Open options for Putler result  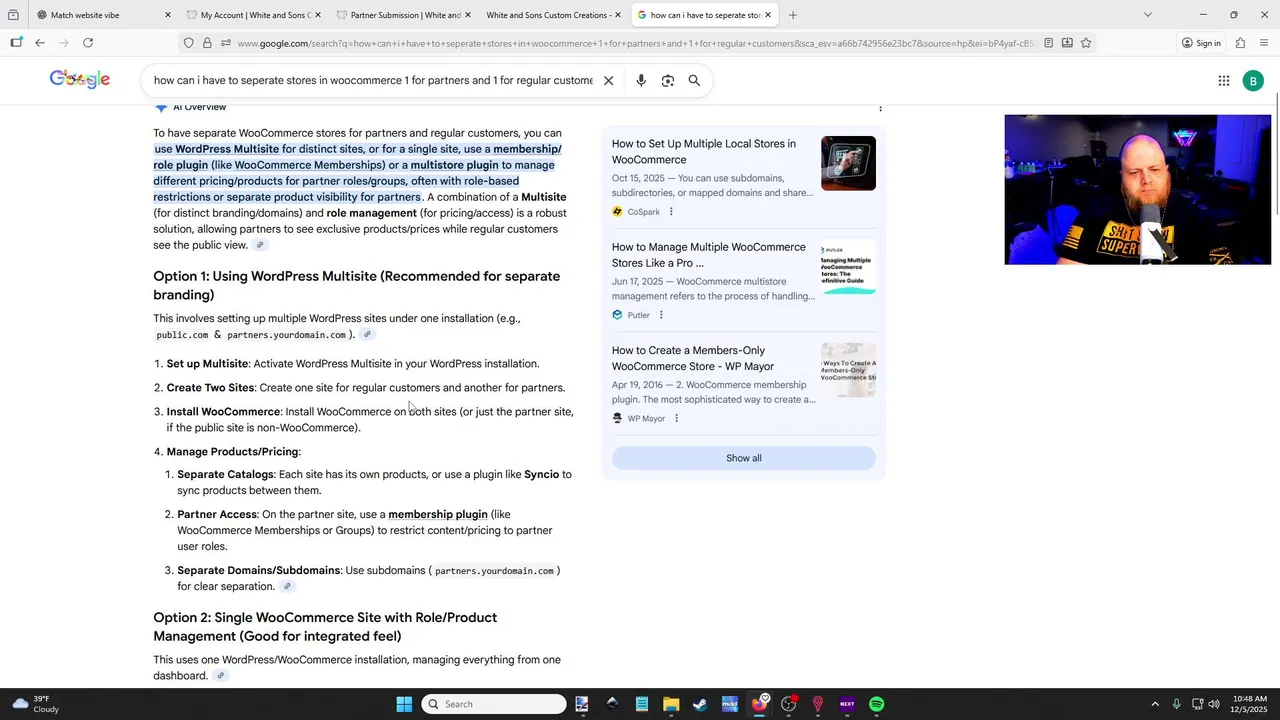click(x=661, y=315)
